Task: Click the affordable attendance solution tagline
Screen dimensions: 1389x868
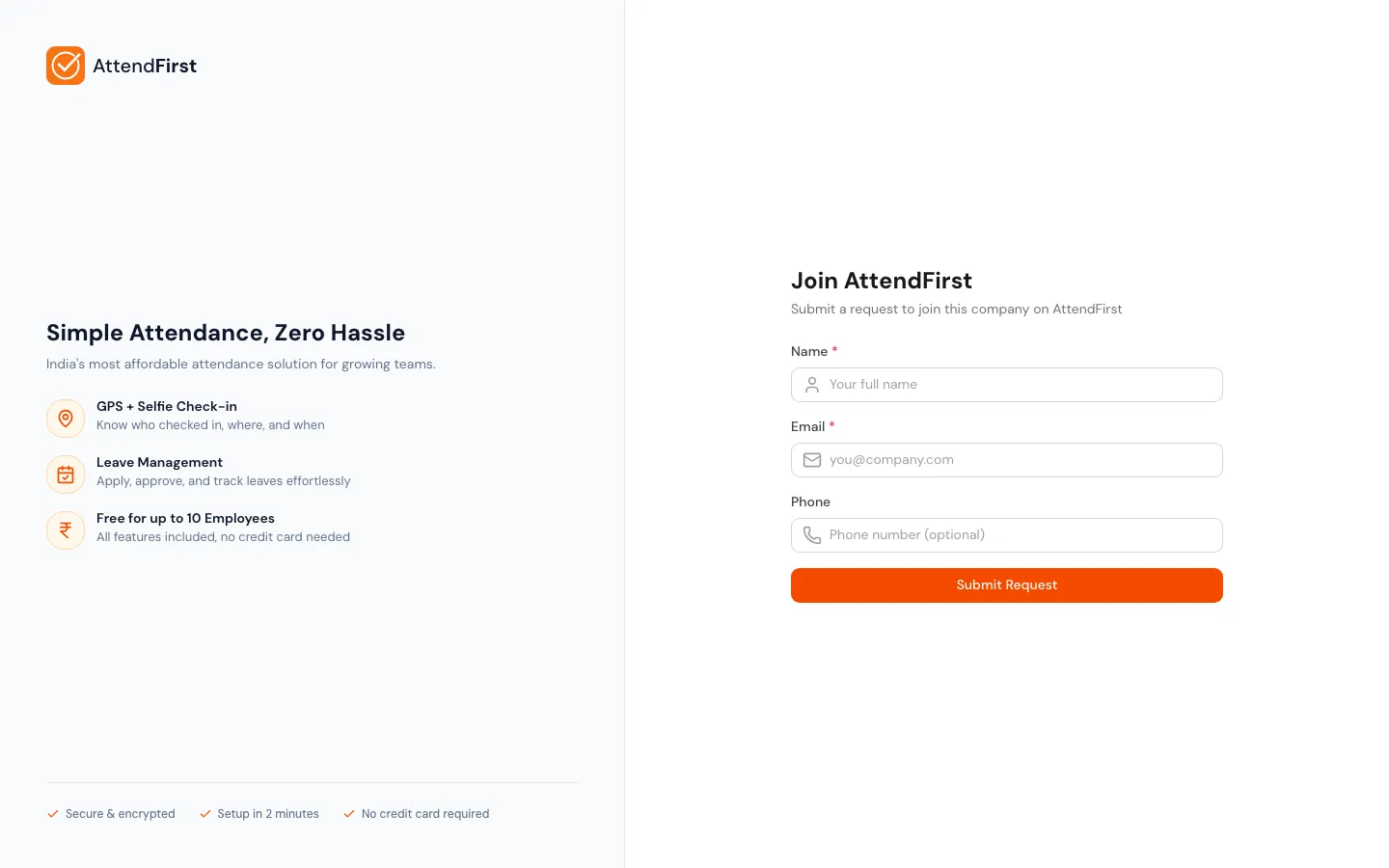Action: (241, 364)
